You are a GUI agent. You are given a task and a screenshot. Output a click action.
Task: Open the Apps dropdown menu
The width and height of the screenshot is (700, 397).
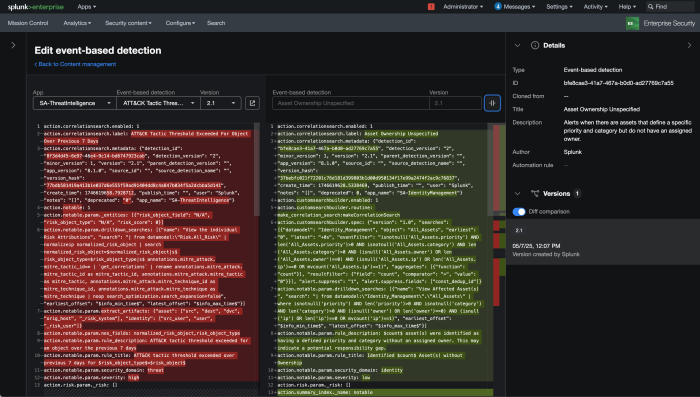click(x=87, y=7)
